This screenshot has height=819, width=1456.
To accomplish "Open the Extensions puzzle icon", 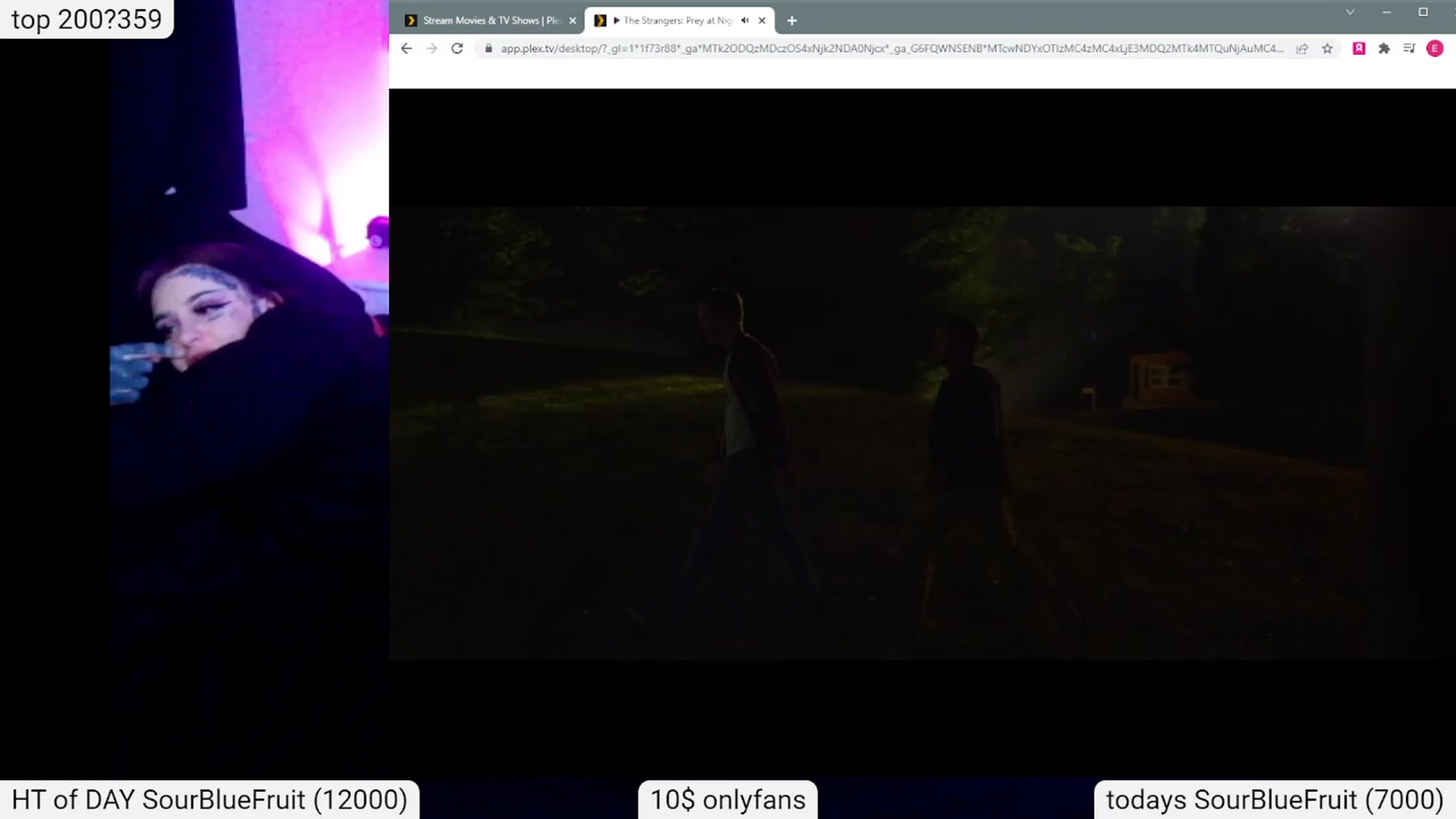I will [1384, 49].
